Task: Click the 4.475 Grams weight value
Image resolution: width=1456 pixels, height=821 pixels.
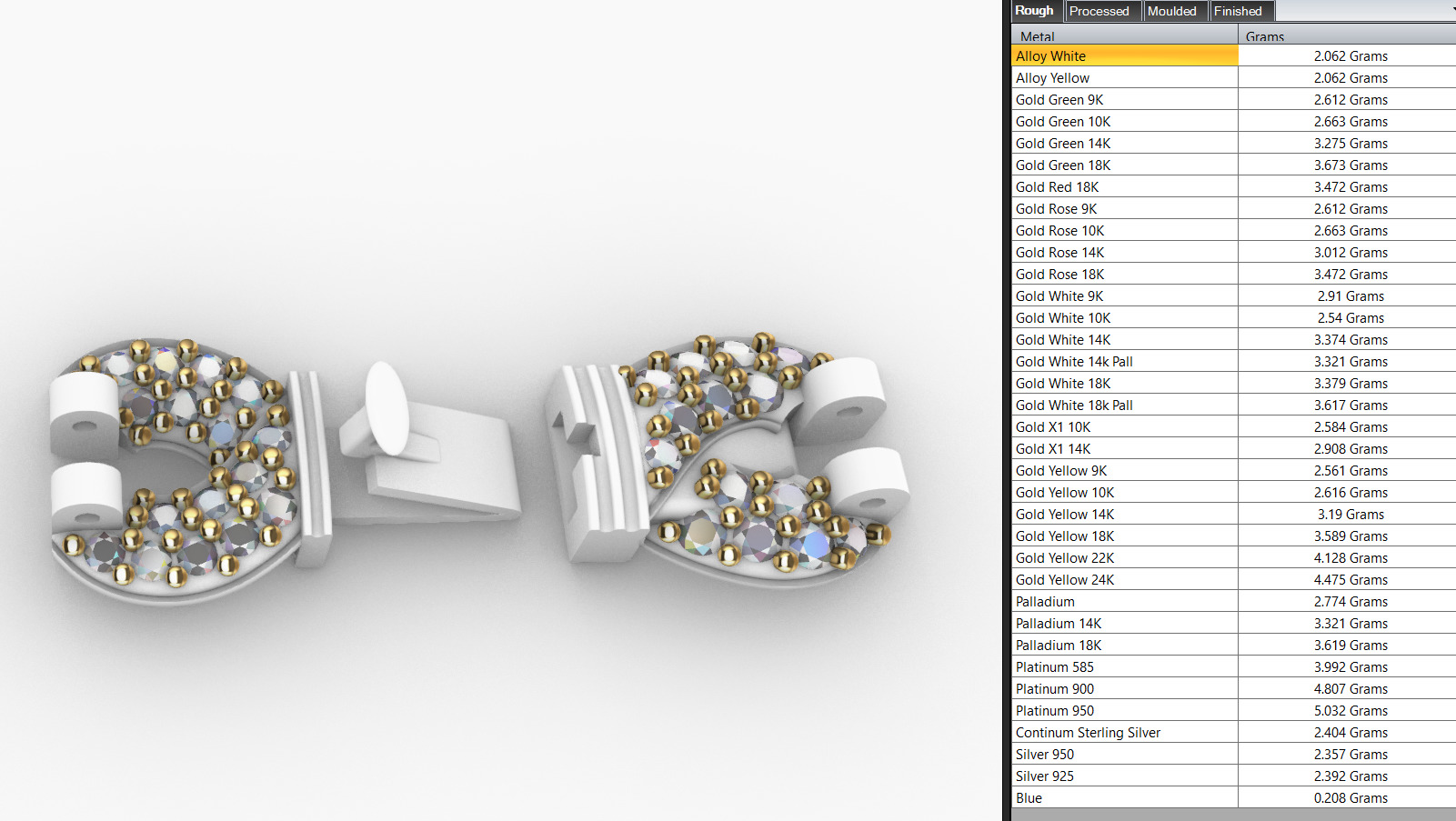Action: [x=1351, y=579]
